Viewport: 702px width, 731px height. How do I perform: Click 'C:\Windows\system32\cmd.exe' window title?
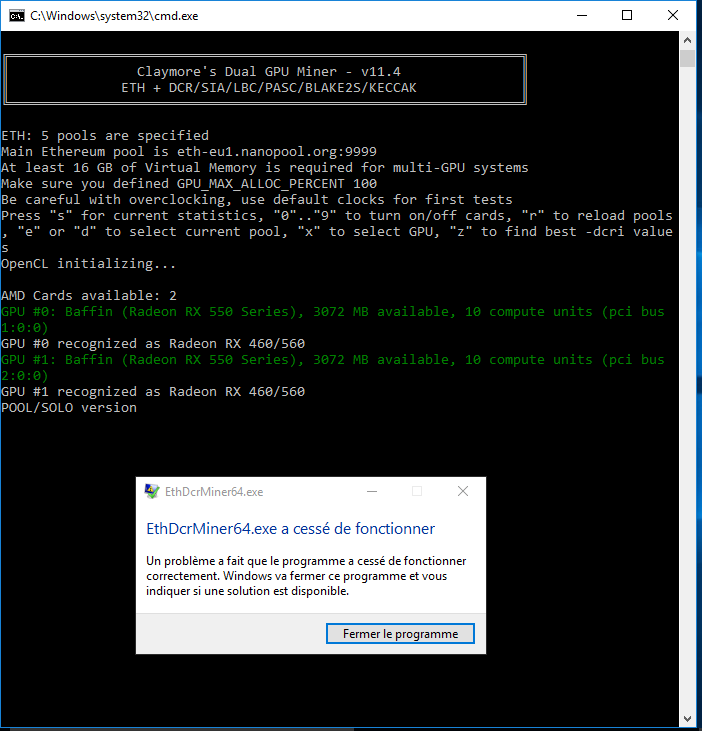pos(114,16)
